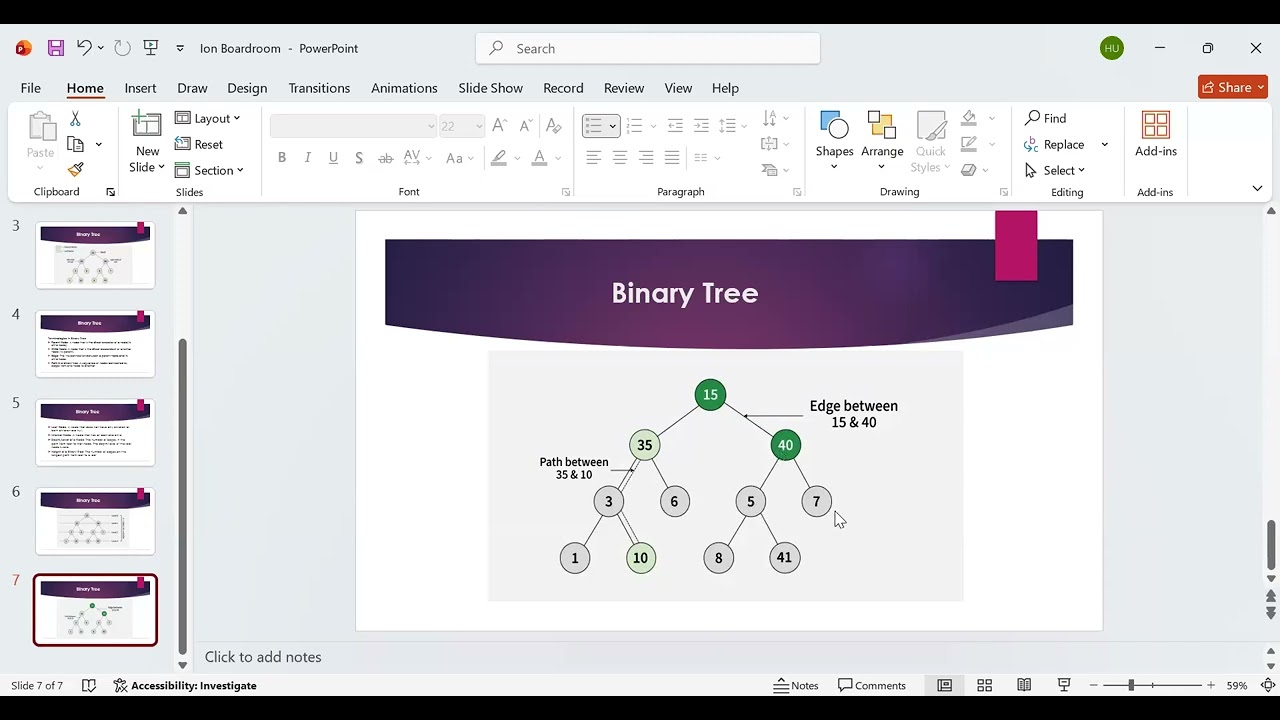Switch to the Insert tab
1280x720 pixels.
point(140,88)
